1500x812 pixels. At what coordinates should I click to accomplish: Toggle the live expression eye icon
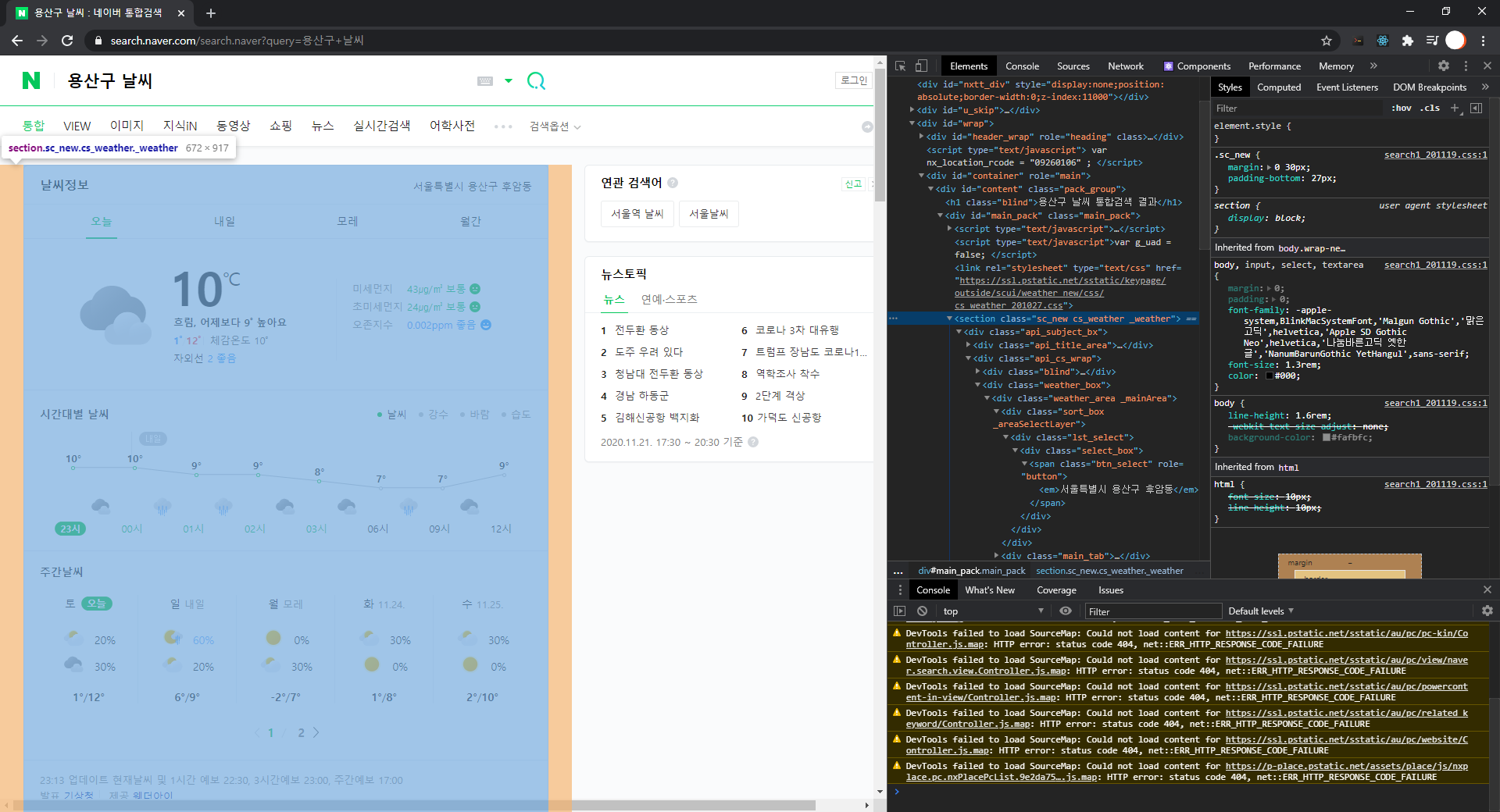(1065, 611)
